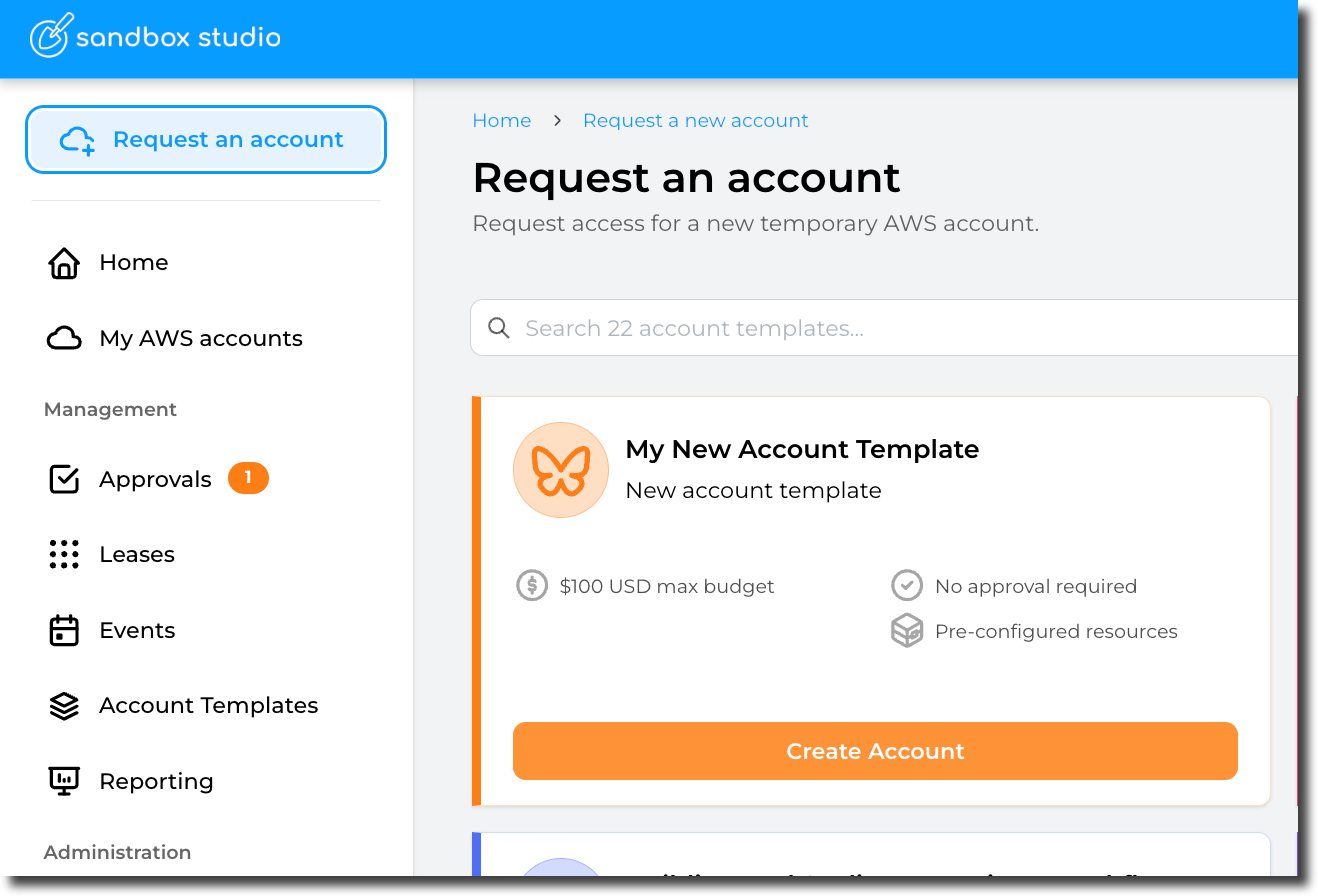Click the Leases dot-grid icon
The width and height of the screenshot is (1318, 896).
tap(64, 555)
